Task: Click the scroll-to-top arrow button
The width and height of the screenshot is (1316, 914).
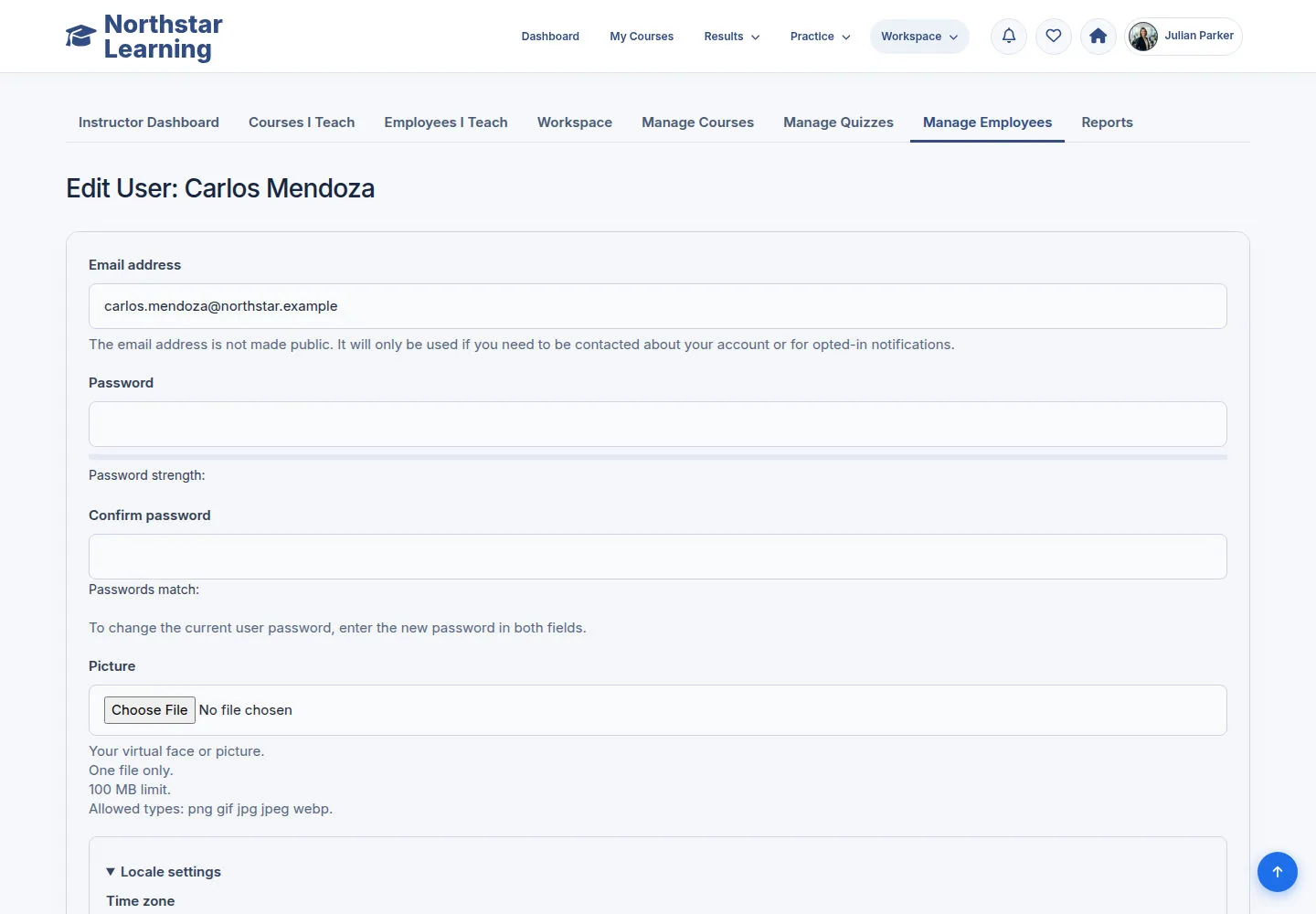Action: pos(1278,872)
